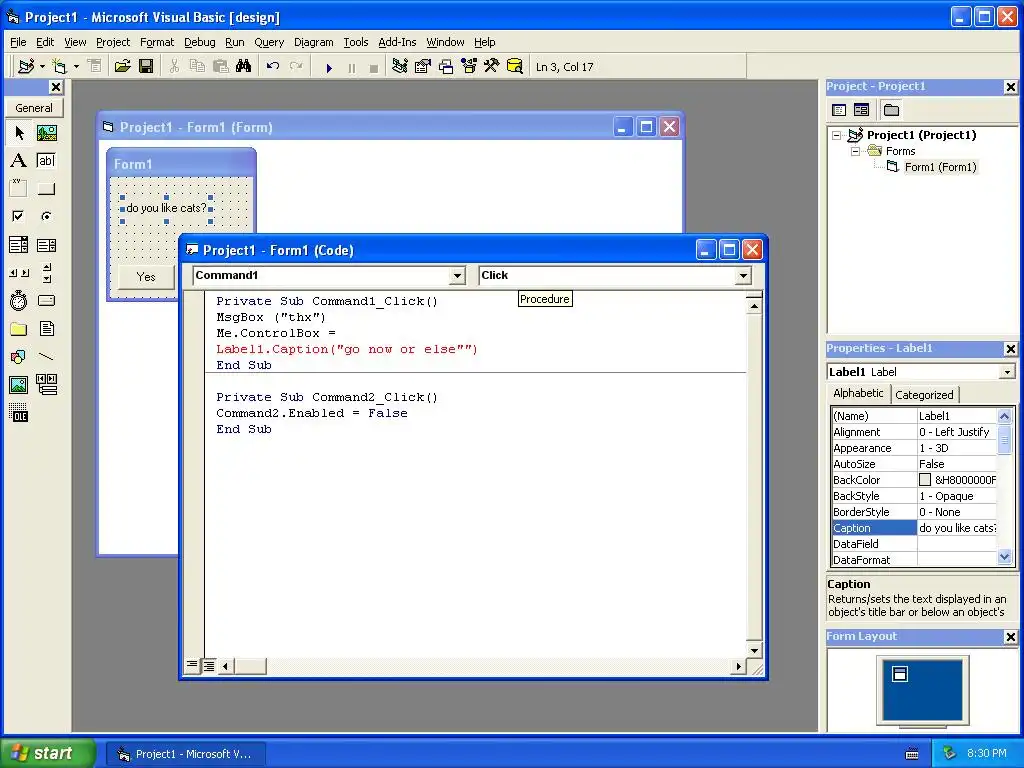Click the Windows start button
Screen dimensions: 1024x768
click(x=47, y=753)
